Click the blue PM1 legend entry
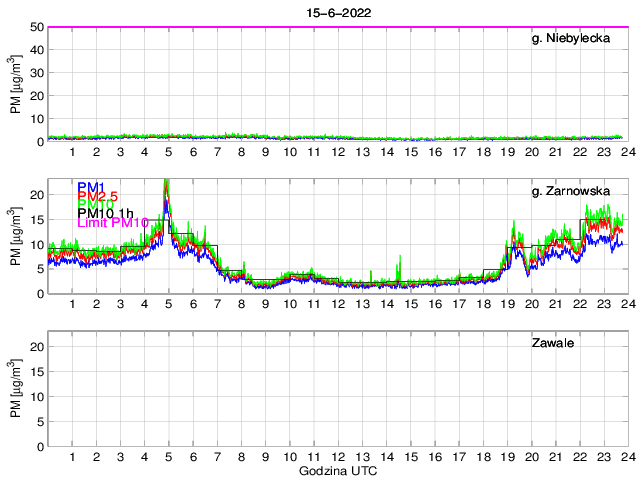Viewport: 640px width, 480px height. tap(89, 187)
